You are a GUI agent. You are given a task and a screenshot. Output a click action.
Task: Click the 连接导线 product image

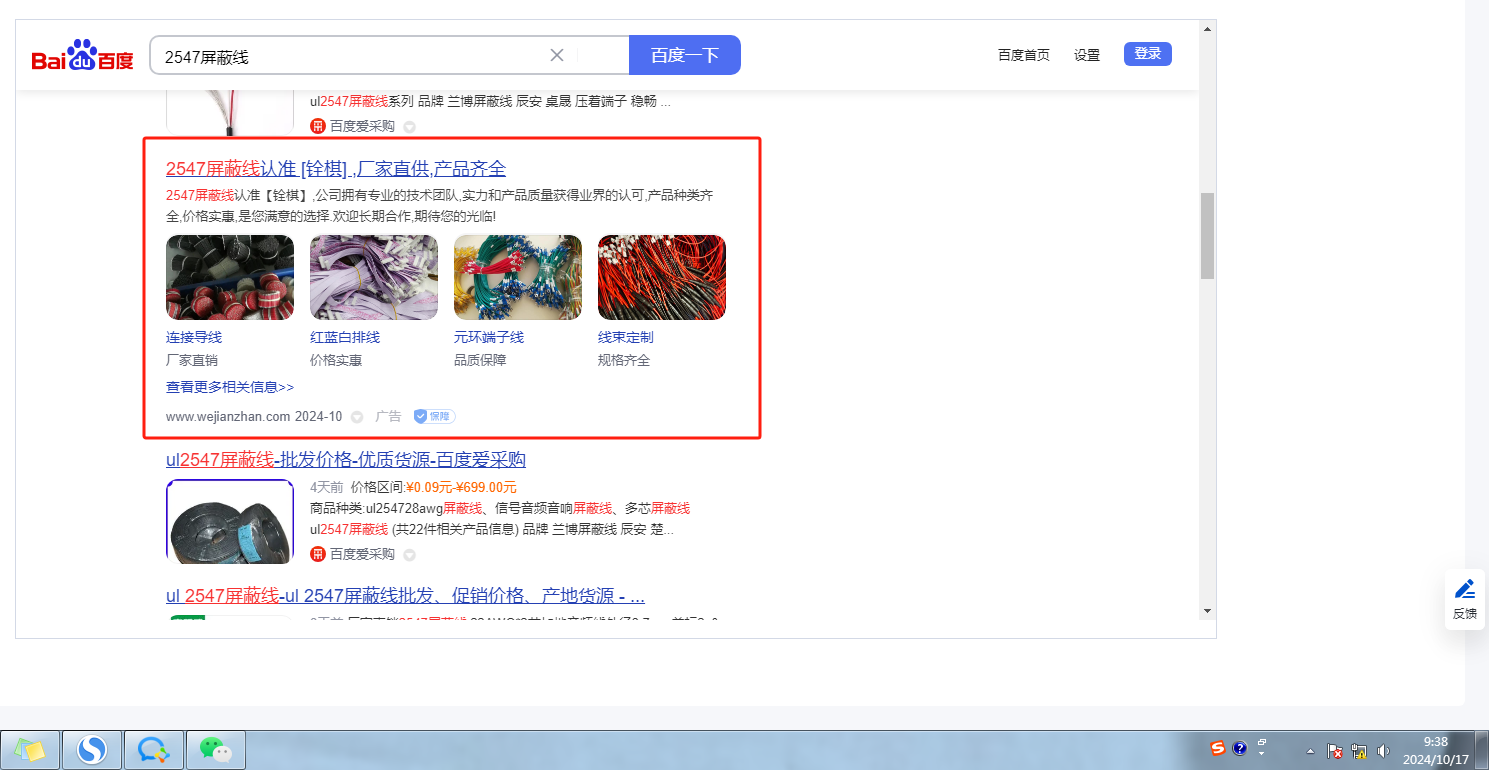click(230, 278)
